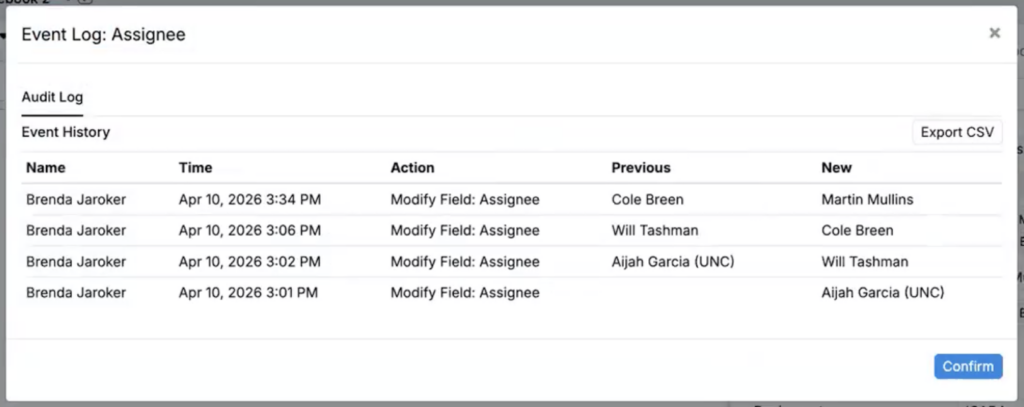This screenshot has height=407, width=1024.
Task: Click the Export CSV button
Action: click(957, 133)
